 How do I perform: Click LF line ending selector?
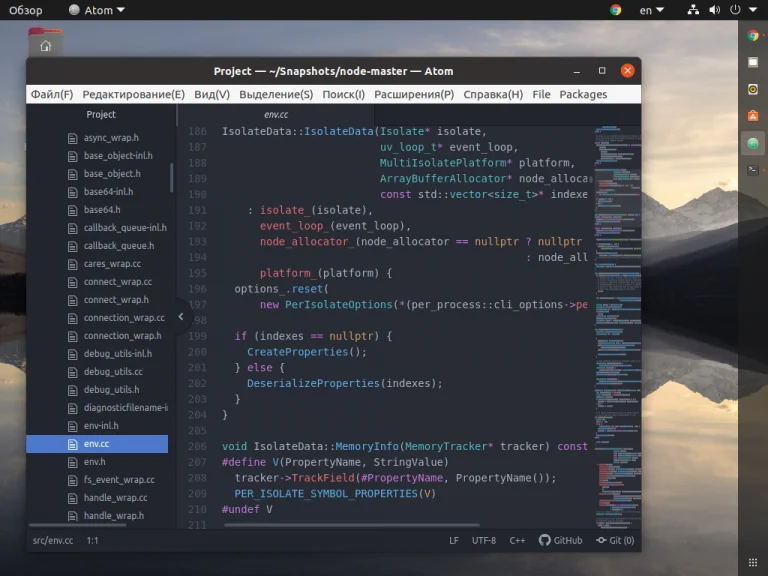coord(454,540)
